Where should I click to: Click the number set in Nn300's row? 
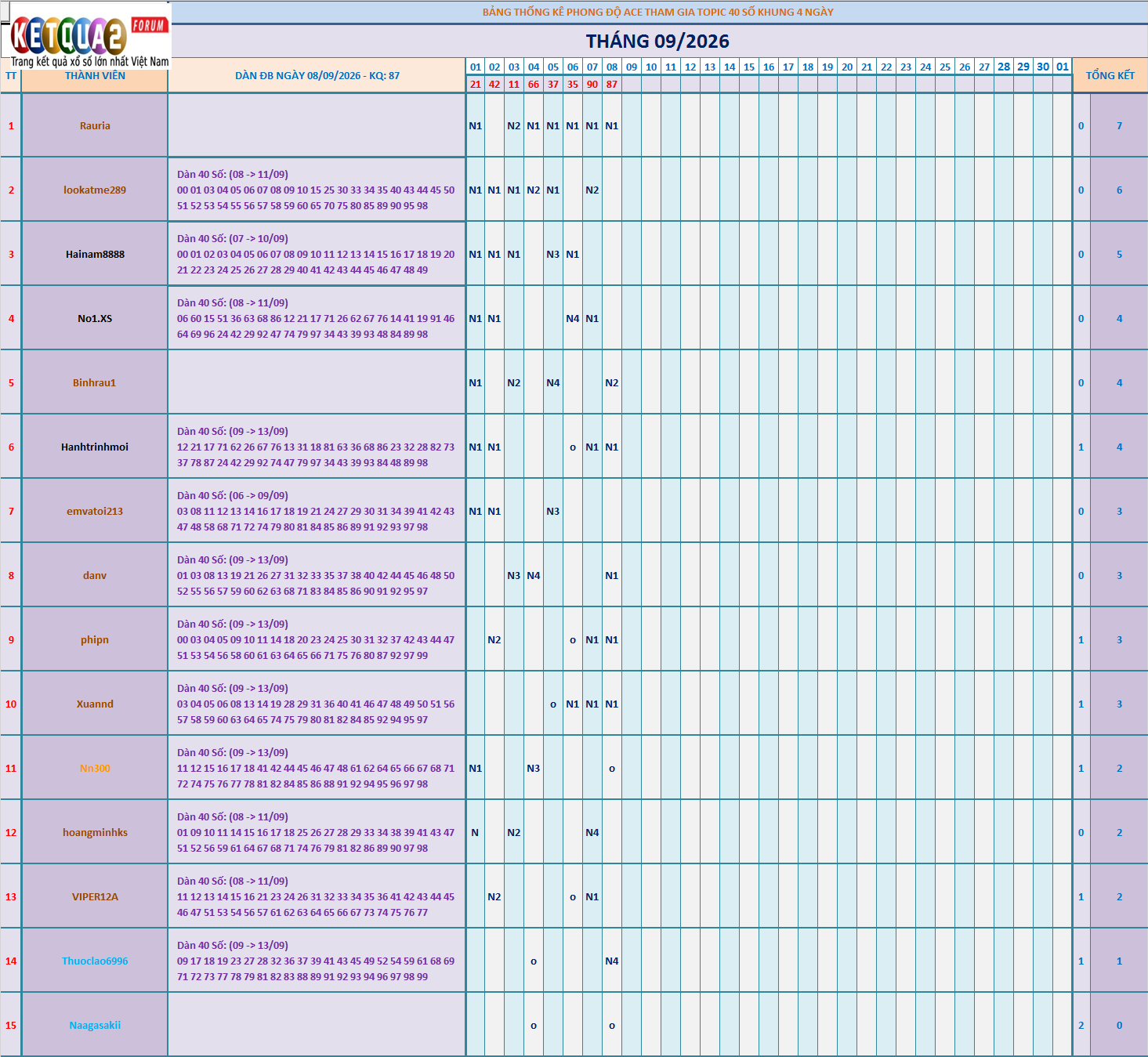[x=316, y=769]
